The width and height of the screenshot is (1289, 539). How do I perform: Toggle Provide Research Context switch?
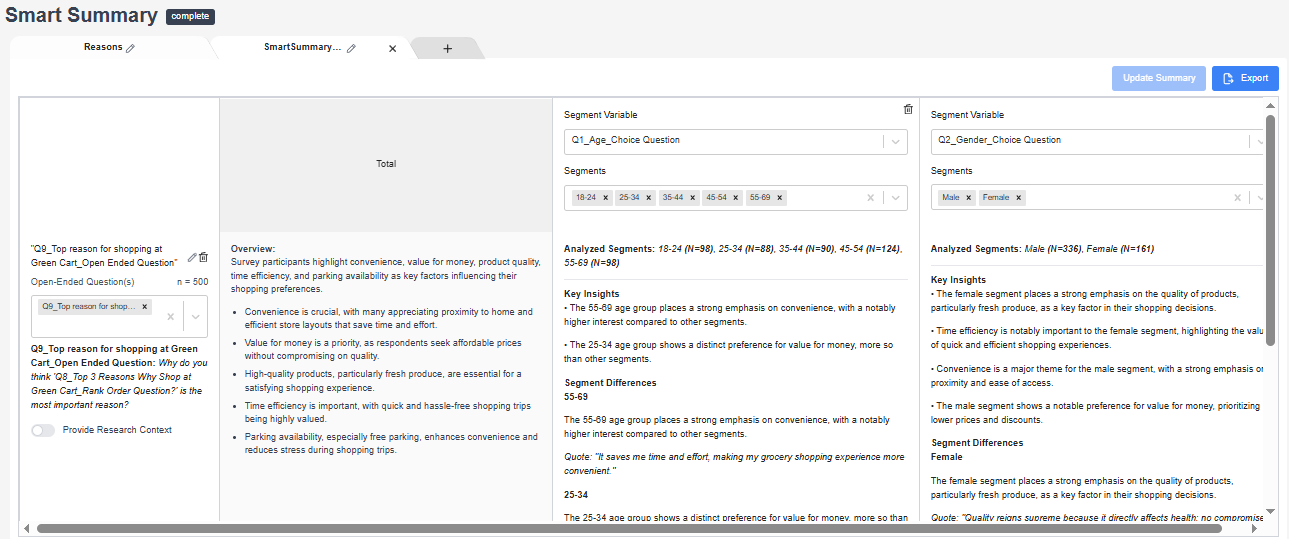[43, 430]
